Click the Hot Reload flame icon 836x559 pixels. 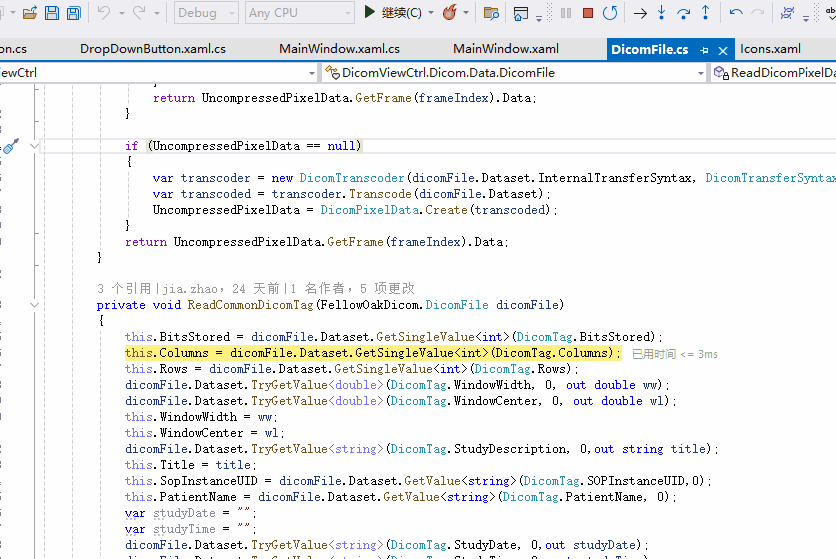tap(450, 12)
